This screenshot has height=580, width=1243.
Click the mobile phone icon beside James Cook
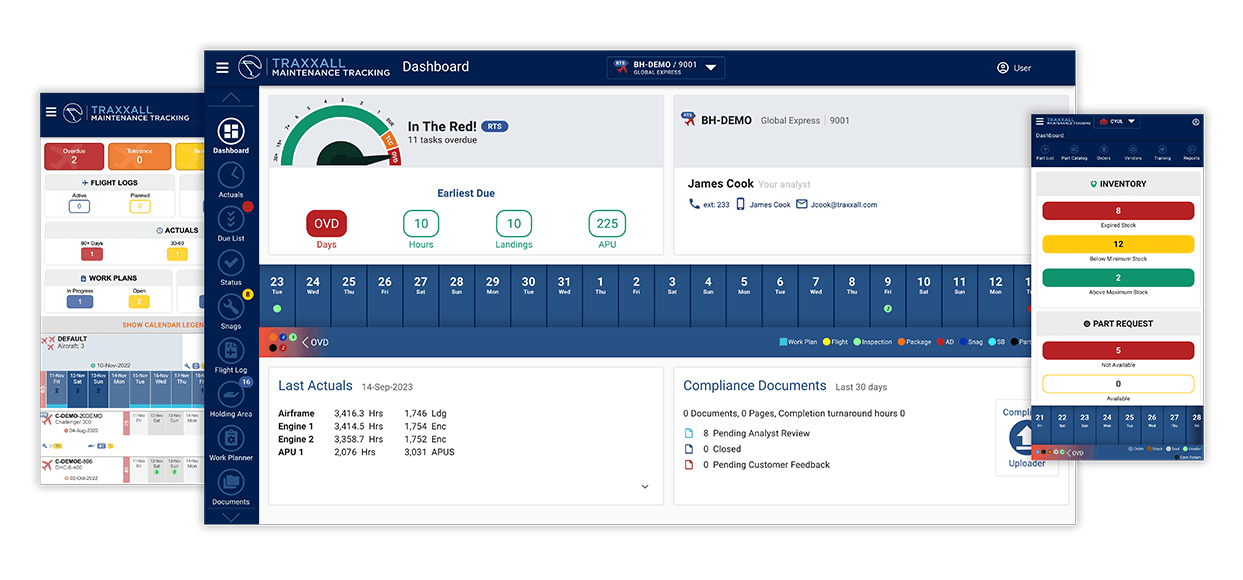point(741,204)
